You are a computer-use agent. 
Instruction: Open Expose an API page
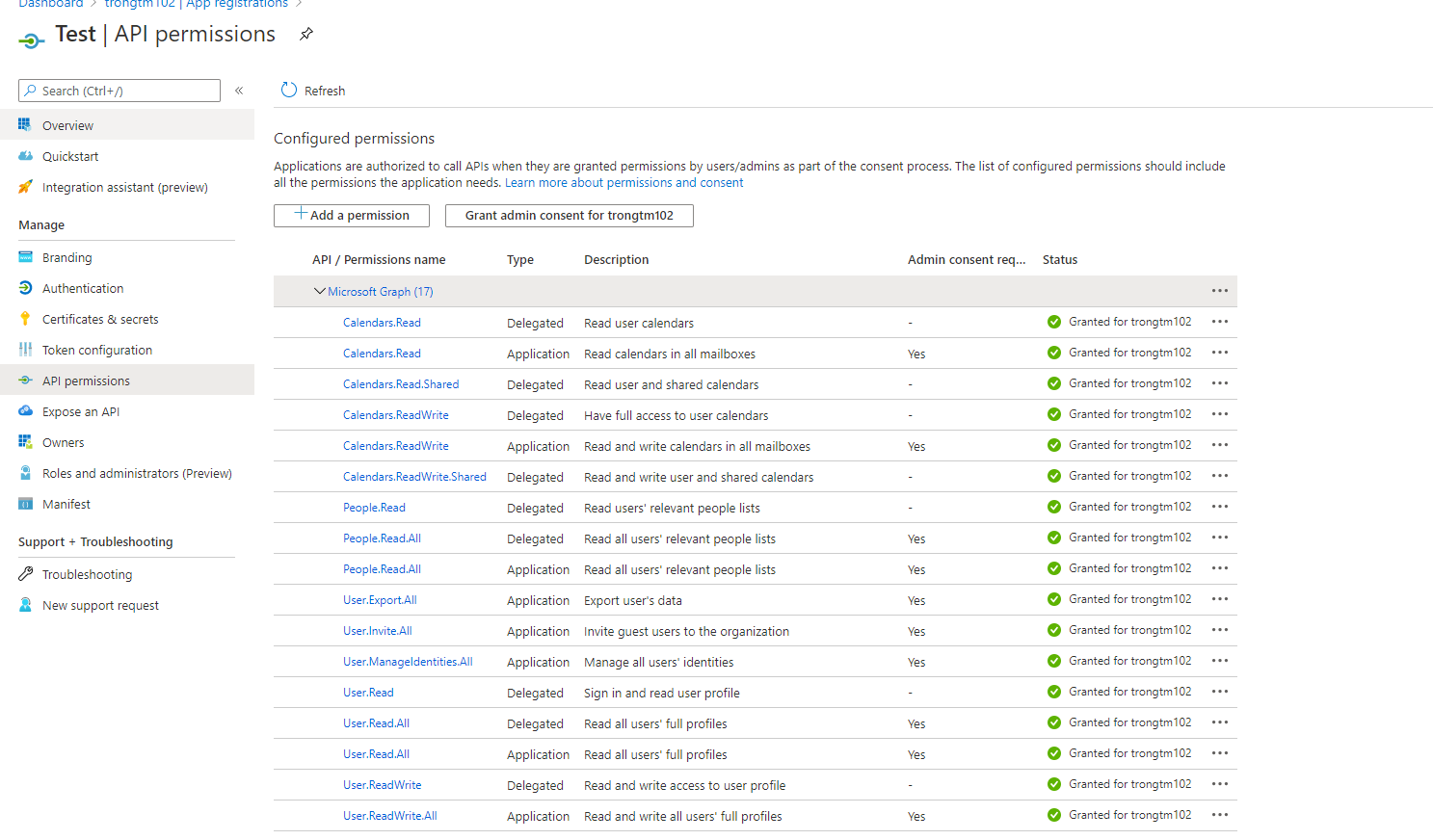click(x=127, y=411)
